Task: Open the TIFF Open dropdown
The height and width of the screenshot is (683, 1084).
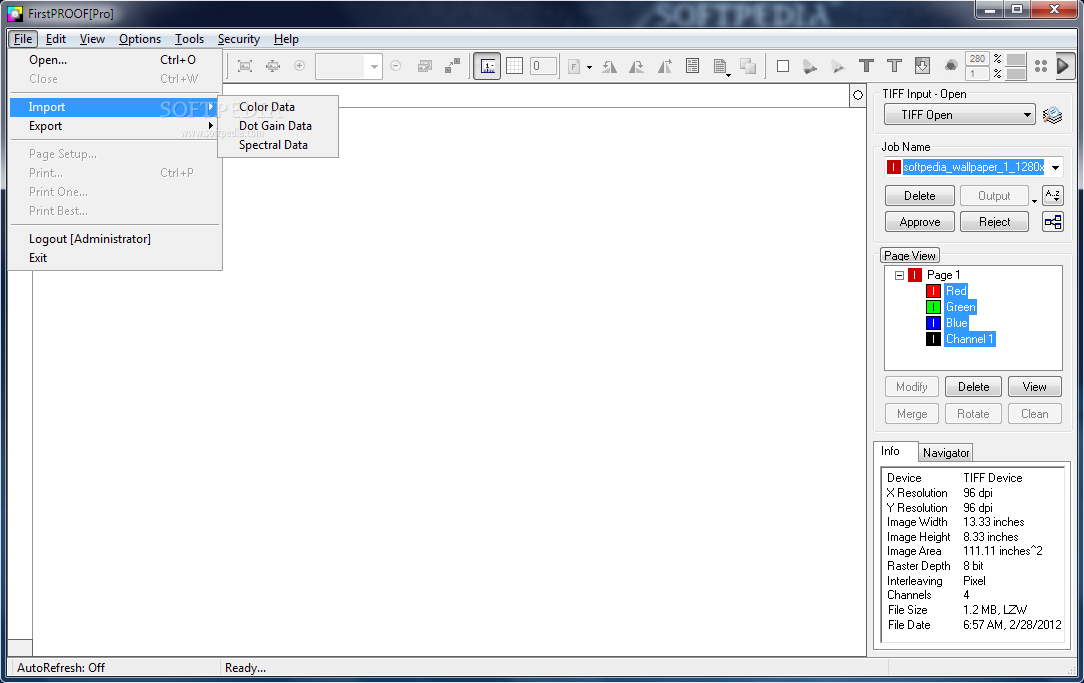Action: pos(960,115)
